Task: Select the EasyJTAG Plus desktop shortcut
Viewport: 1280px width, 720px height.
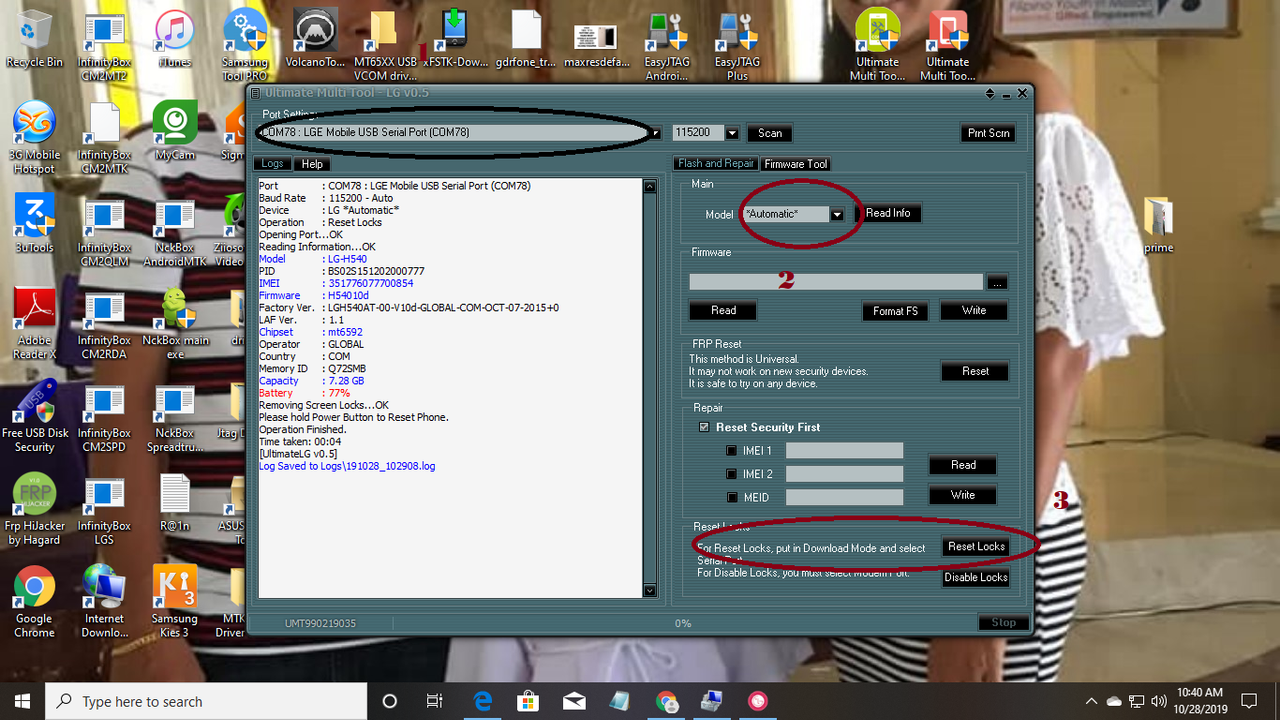Action: pos(737,45)
